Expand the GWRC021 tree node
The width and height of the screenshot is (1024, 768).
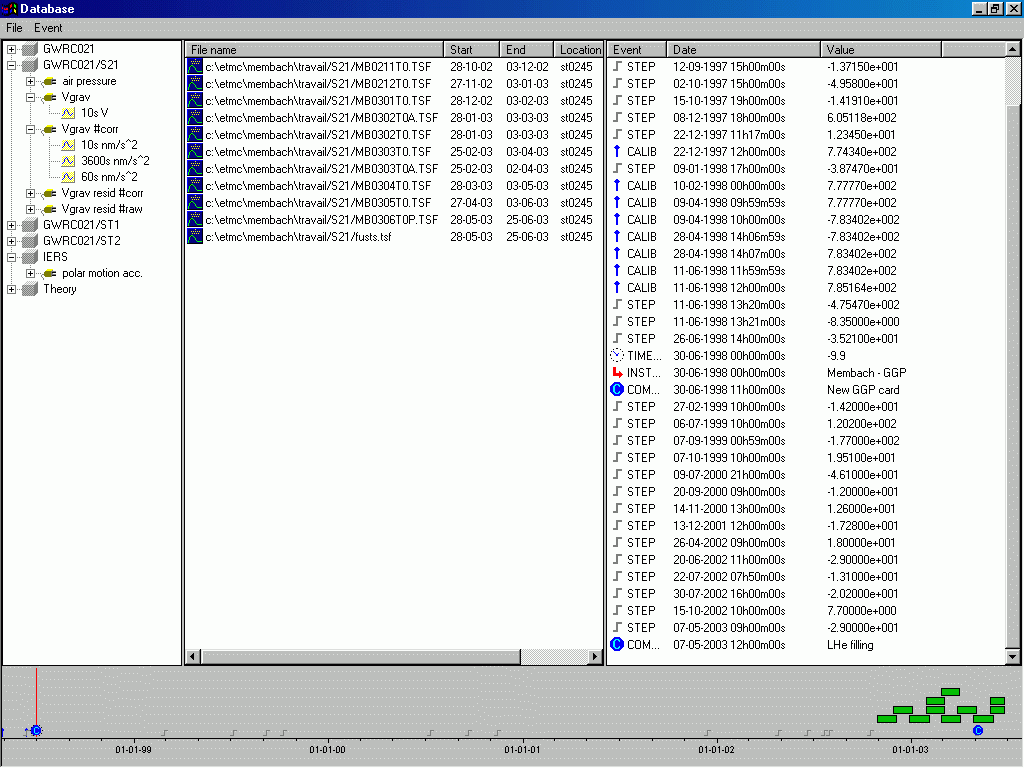tap(12, 49)
